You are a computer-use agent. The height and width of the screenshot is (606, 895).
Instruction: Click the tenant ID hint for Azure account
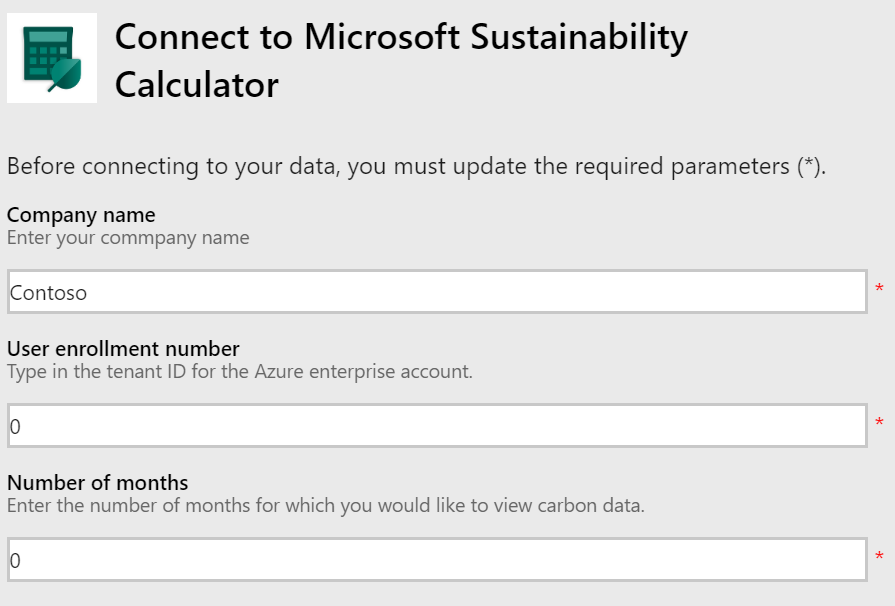[239, 372]
